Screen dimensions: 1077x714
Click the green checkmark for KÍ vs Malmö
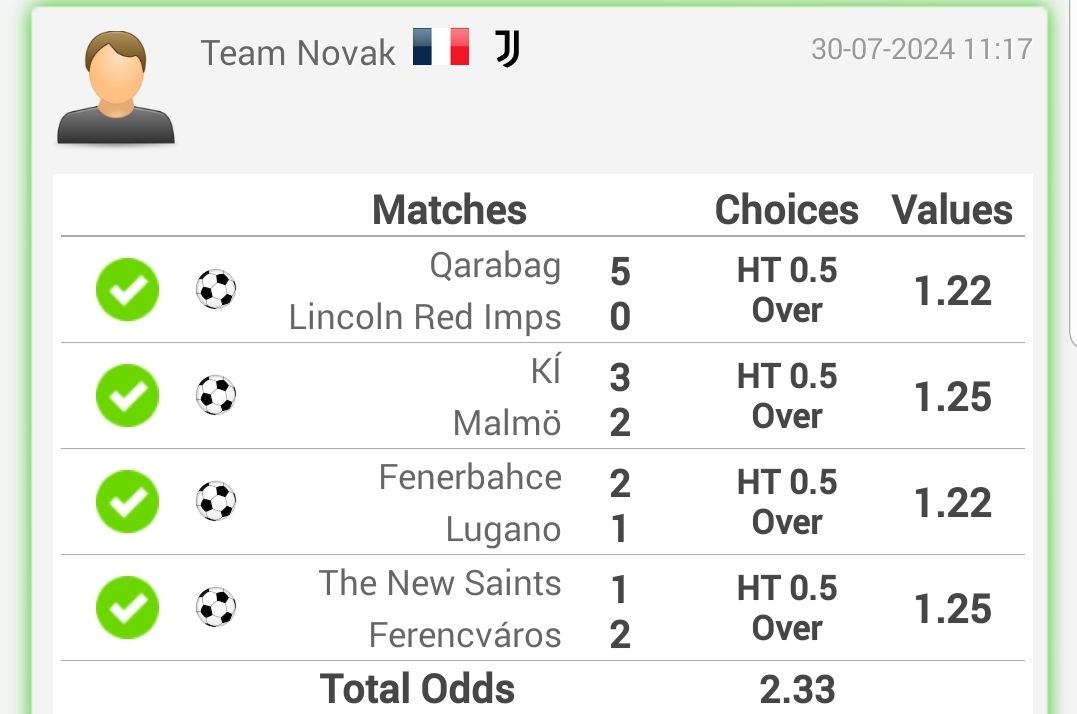tap(128, 395)
